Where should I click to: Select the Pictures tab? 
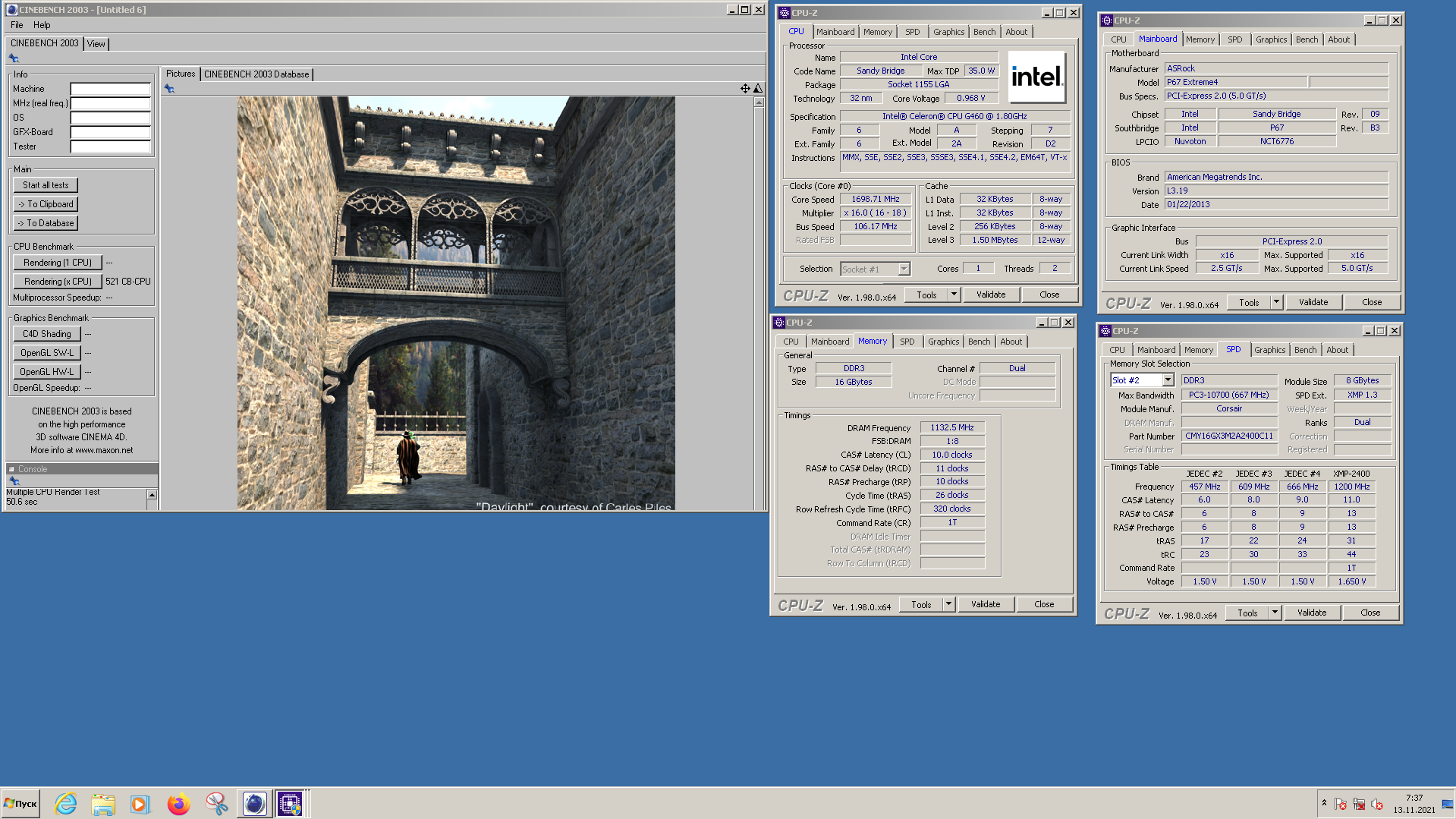click(x=181, y=74)
